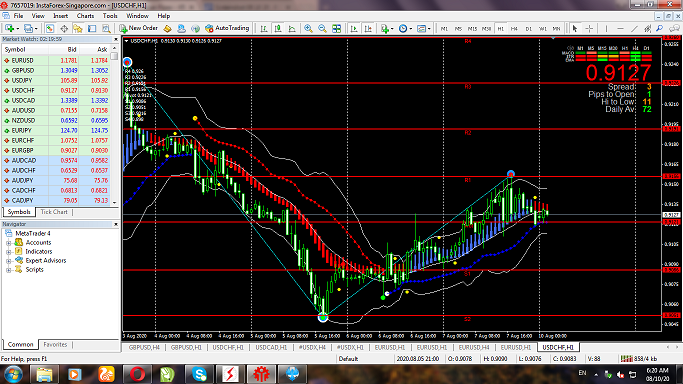Open the Windows Start button
Screen dimensions: 683x384
[13, 374]
